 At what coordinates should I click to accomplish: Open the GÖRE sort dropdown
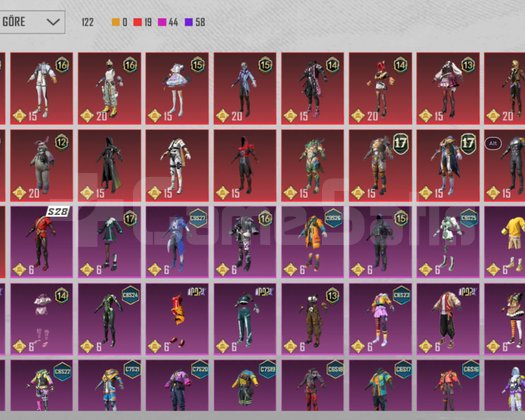click(32, 22)
